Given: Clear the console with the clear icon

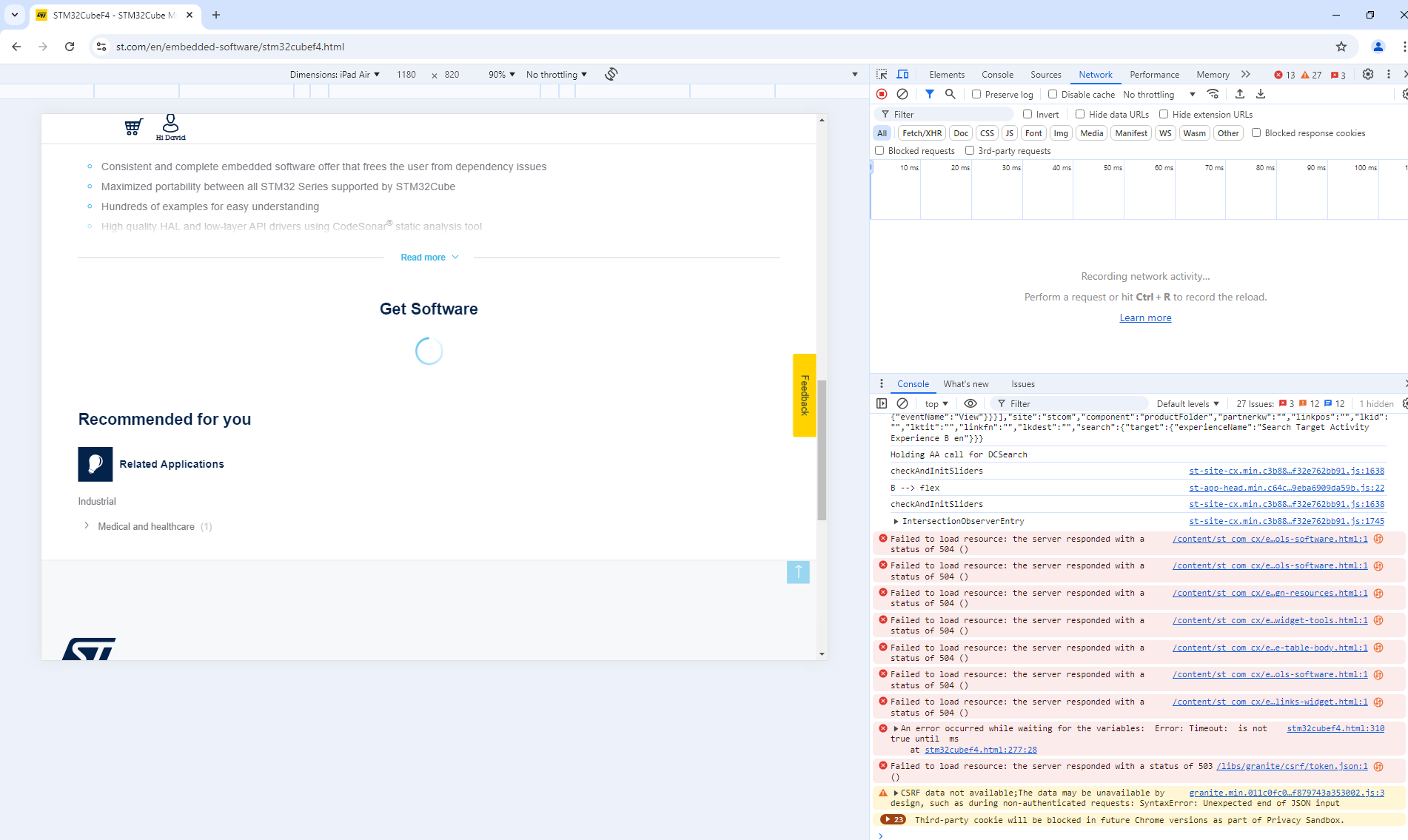Looking at the screenshot, I should tap(902, 403).
